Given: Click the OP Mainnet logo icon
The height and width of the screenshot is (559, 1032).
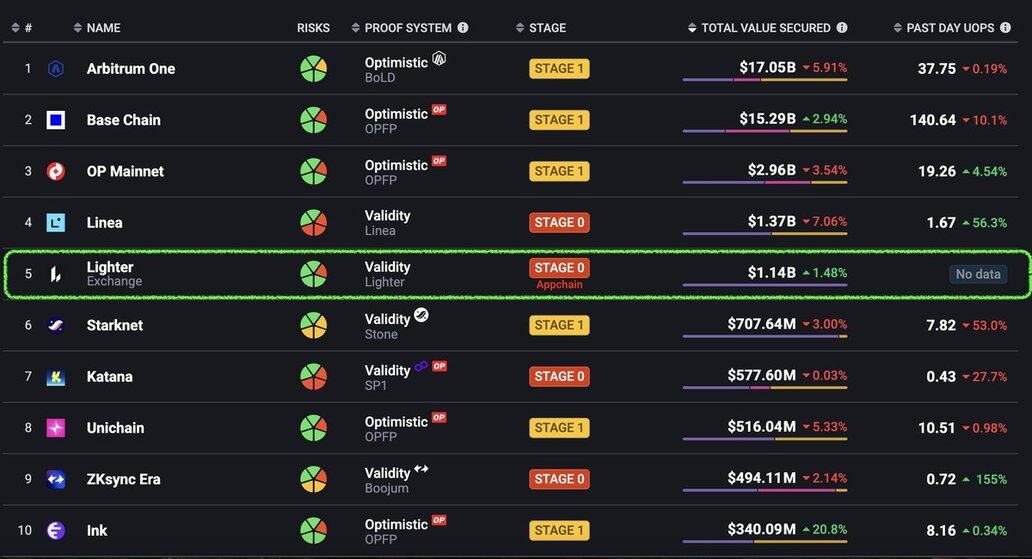Looking at the screenshot, I should point(56,171).
